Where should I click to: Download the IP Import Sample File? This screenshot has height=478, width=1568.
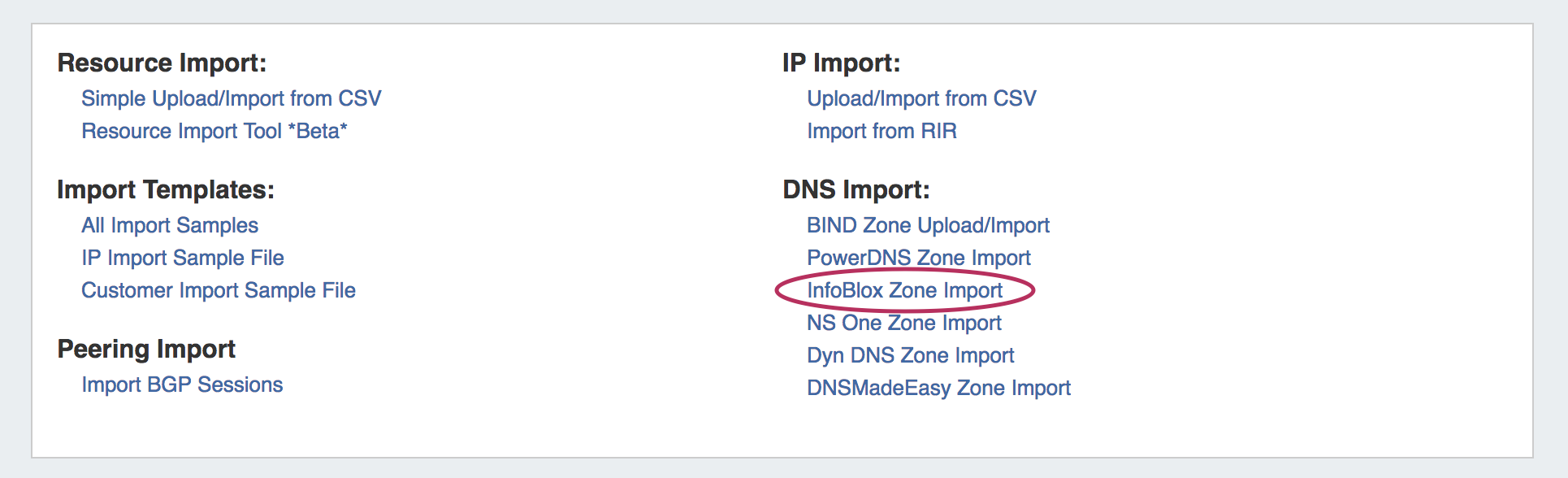tap(183, 258)
